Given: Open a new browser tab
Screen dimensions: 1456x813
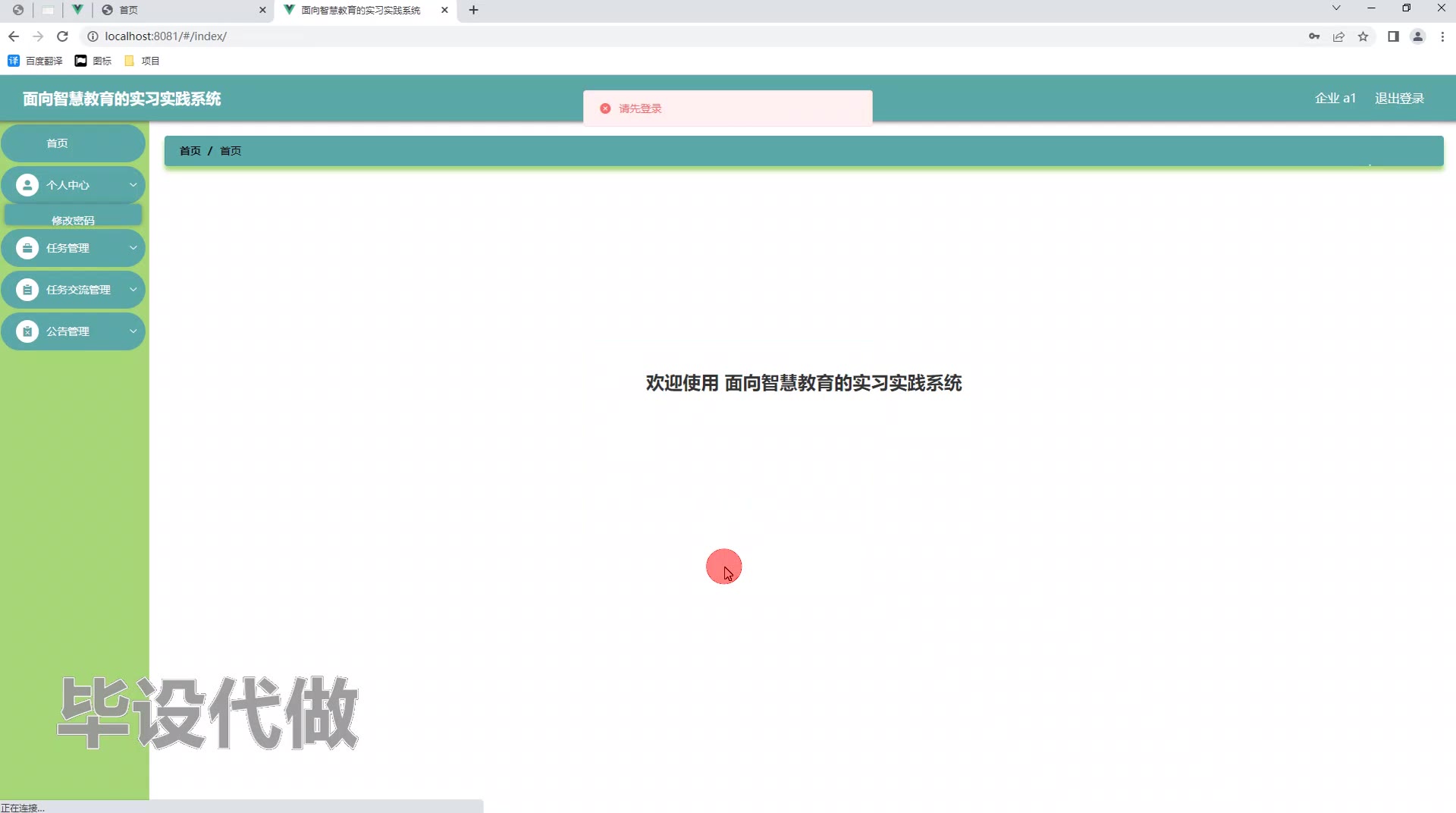Looking at the screenshot, I should [474, 10].
